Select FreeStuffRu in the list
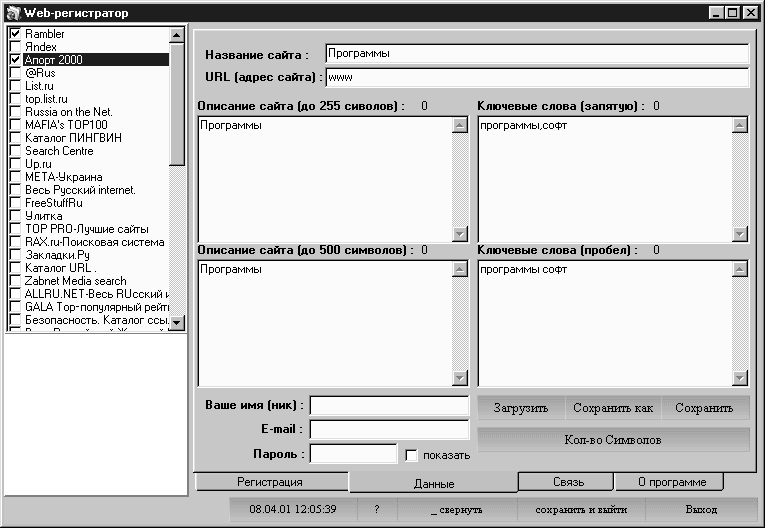 pos(54,203)
